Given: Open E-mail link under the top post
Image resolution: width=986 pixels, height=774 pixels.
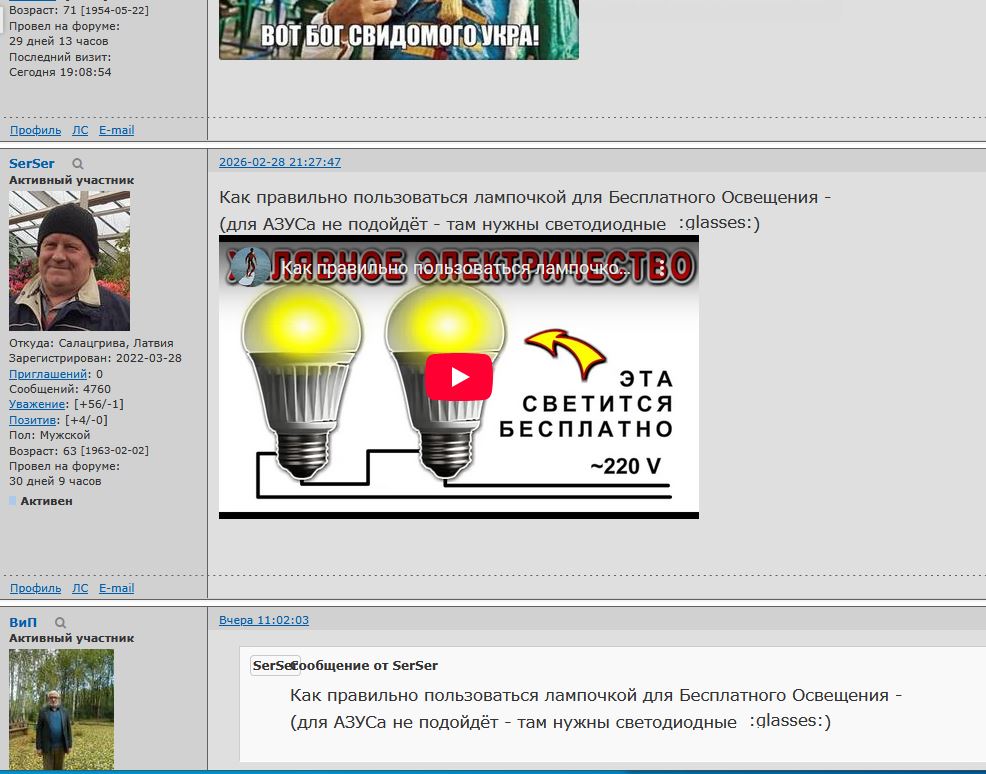Looking at the screenshot, I should [x=116, y=130].
